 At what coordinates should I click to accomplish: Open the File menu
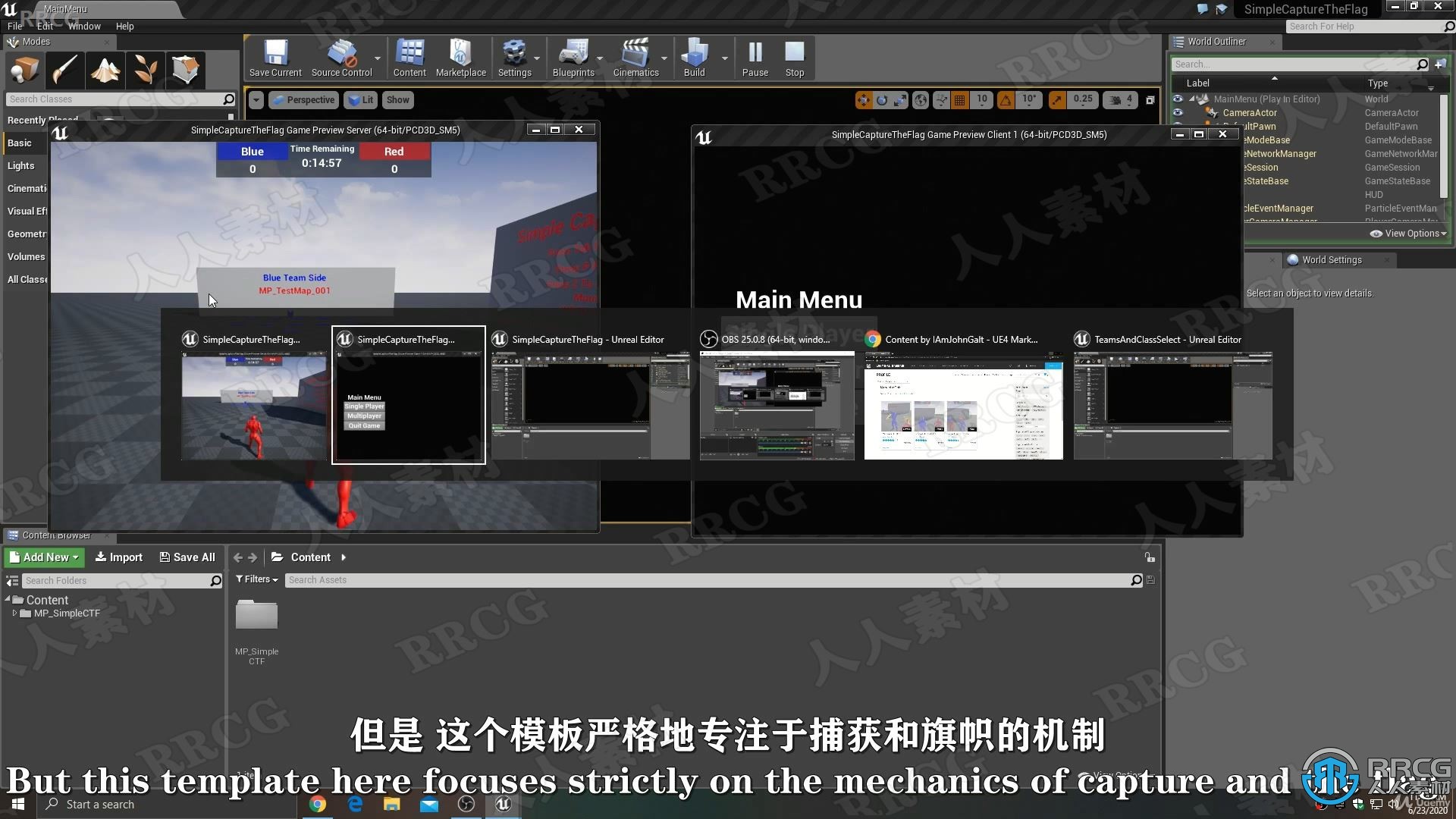15,26
